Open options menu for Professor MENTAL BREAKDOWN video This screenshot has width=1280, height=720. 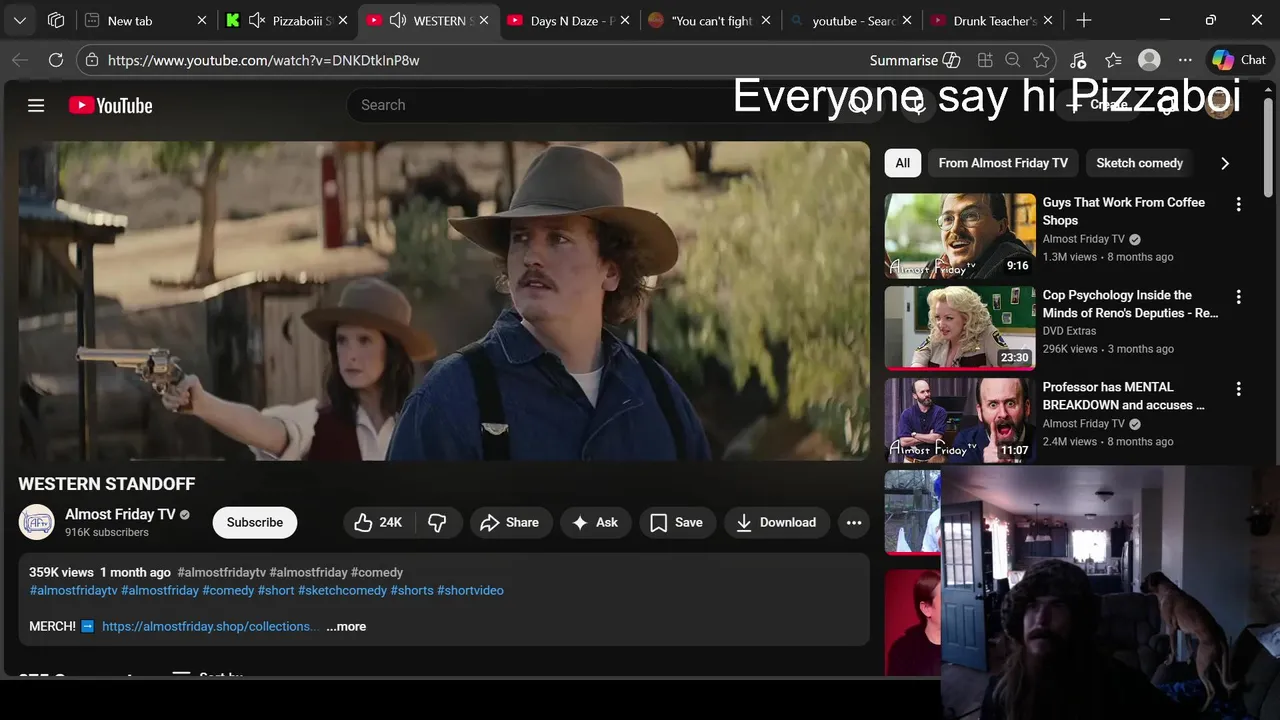1238,389
